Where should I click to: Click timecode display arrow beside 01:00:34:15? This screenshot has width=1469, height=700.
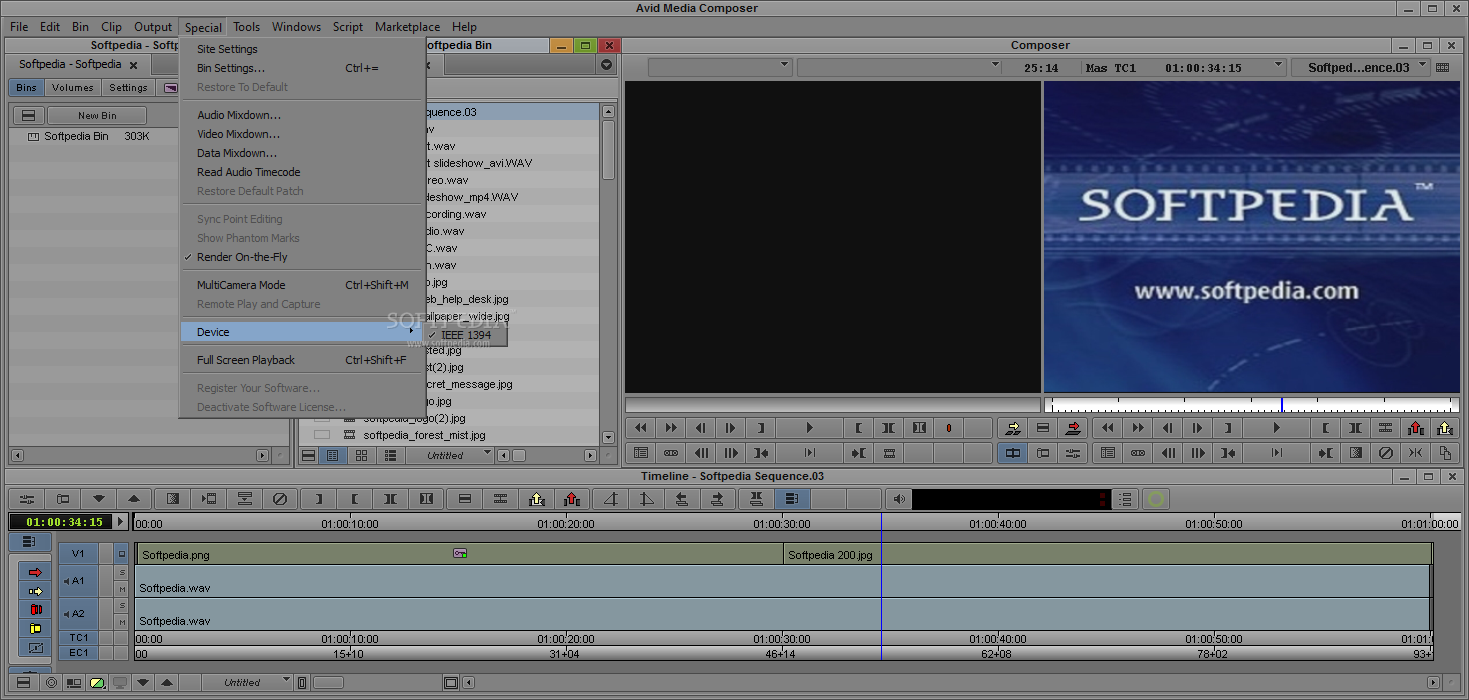[x=121, y=521]
